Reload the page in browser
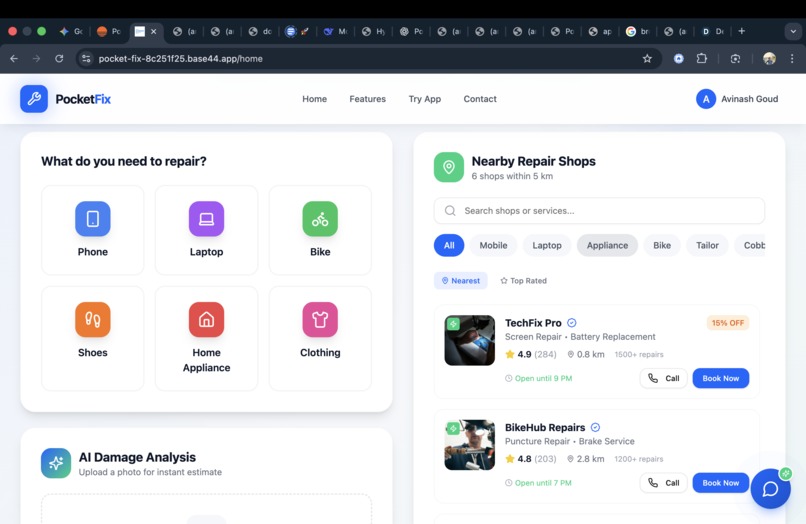This screenshot has height=524, width=806. tap(59, 59)
